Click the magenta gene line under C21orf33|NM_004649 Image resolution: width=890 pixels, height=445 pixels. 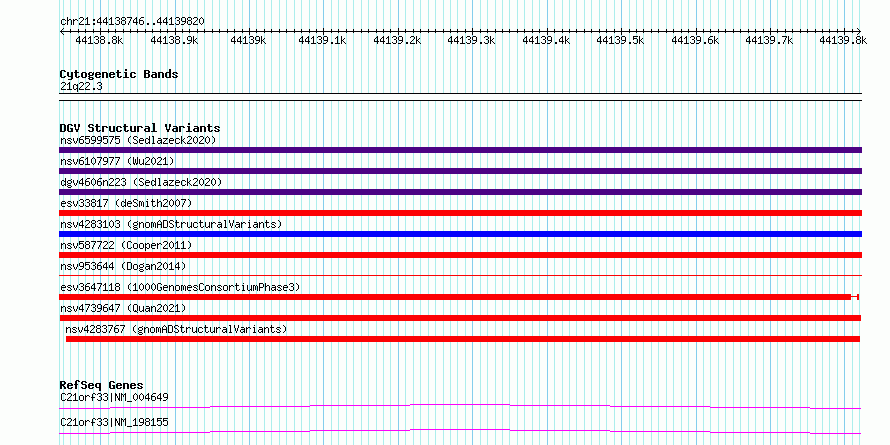(460, 406)
